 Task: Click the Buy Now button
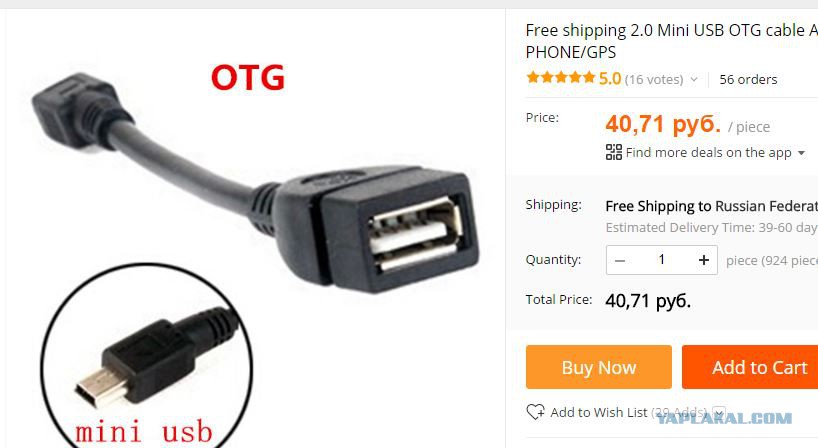598,367
